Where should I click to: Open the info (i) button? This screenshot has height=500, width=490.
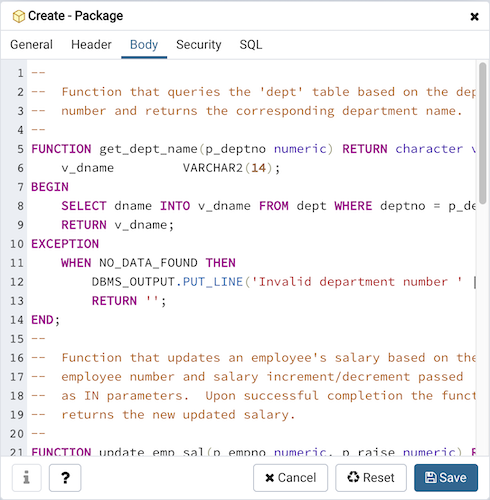[27, 478]
